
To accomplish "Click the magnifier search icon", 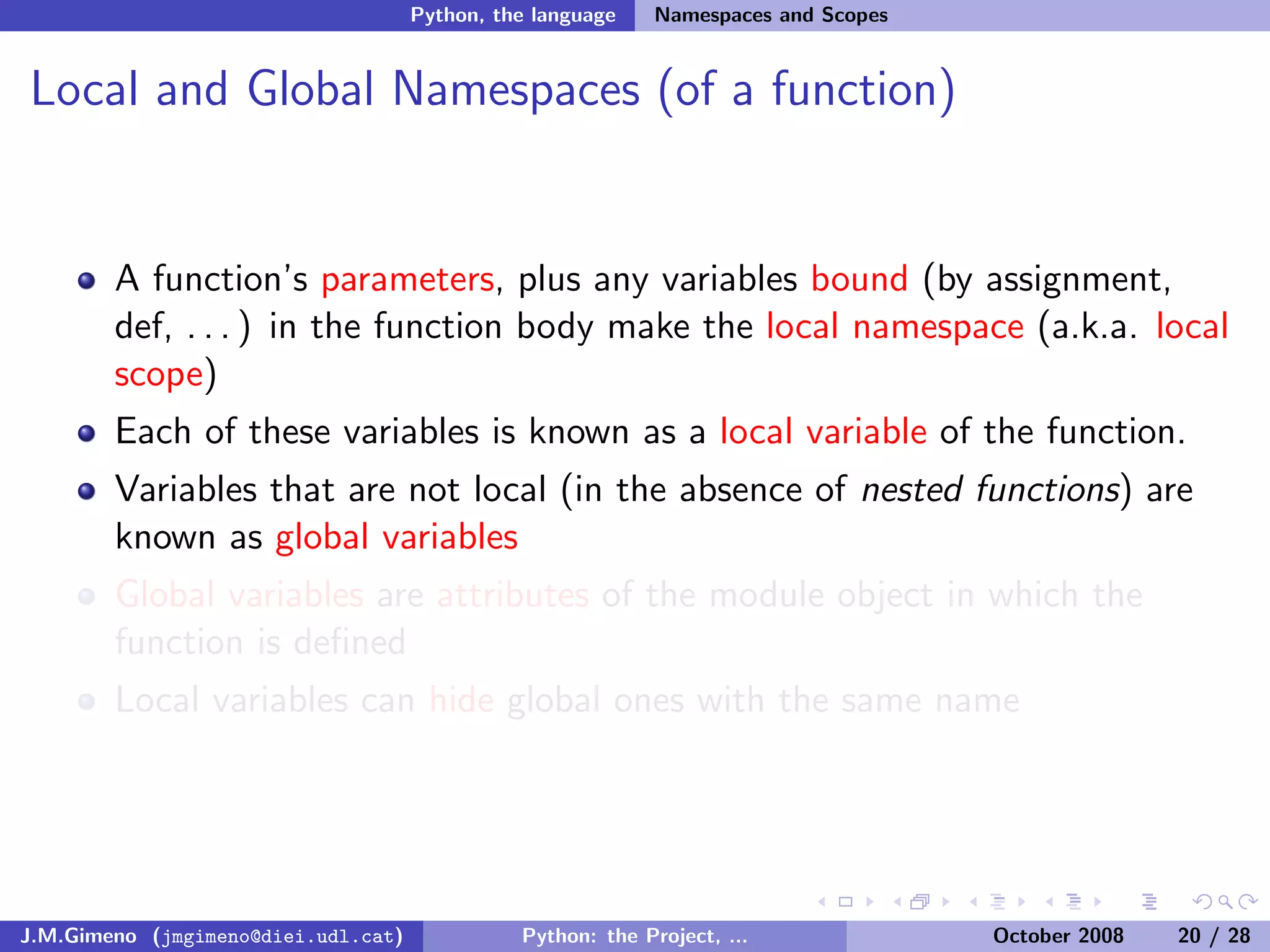I will pos(1225,902).
